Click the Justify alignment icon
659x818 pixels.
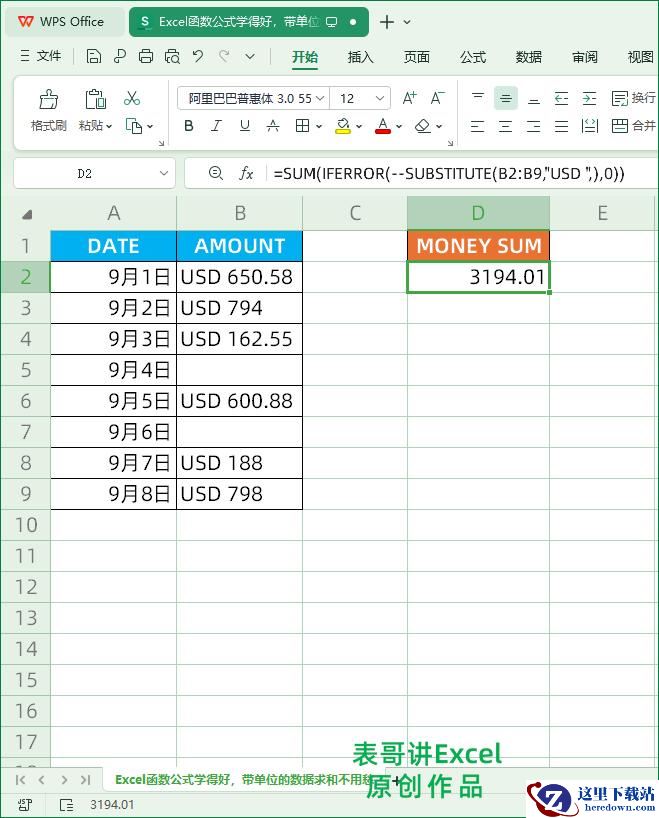point(561,126)
